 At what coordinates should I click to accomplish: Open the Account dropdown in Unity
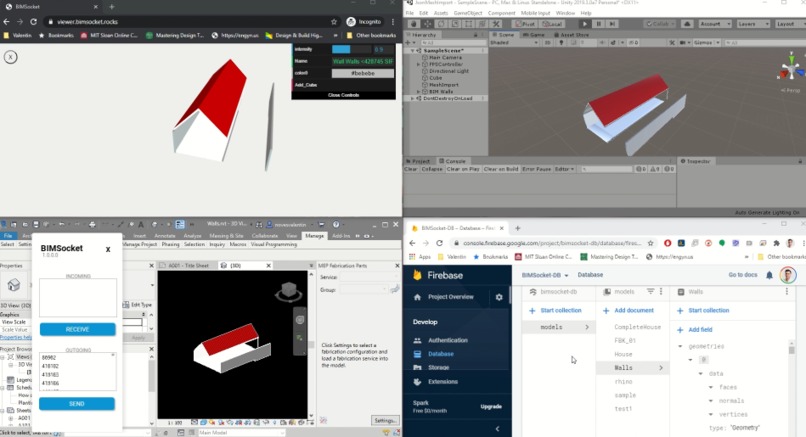coord(715,24)
